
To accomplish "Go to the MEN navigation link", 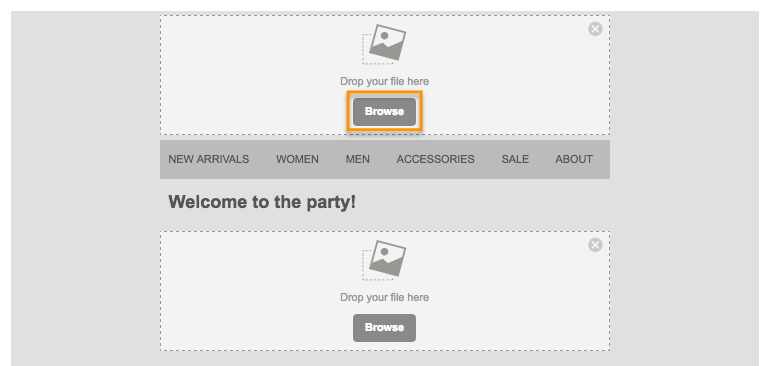I will point(358,159).
